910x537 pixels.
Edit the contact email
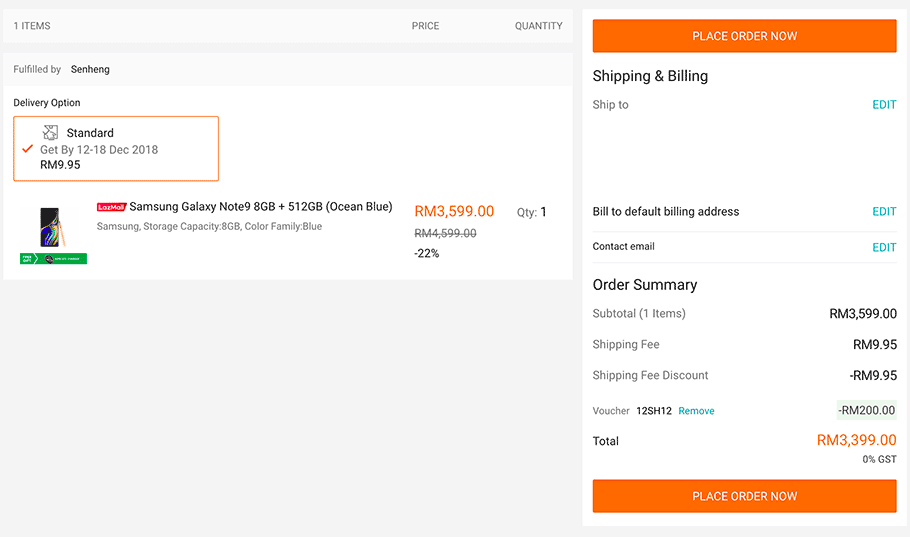click(884, 247)
